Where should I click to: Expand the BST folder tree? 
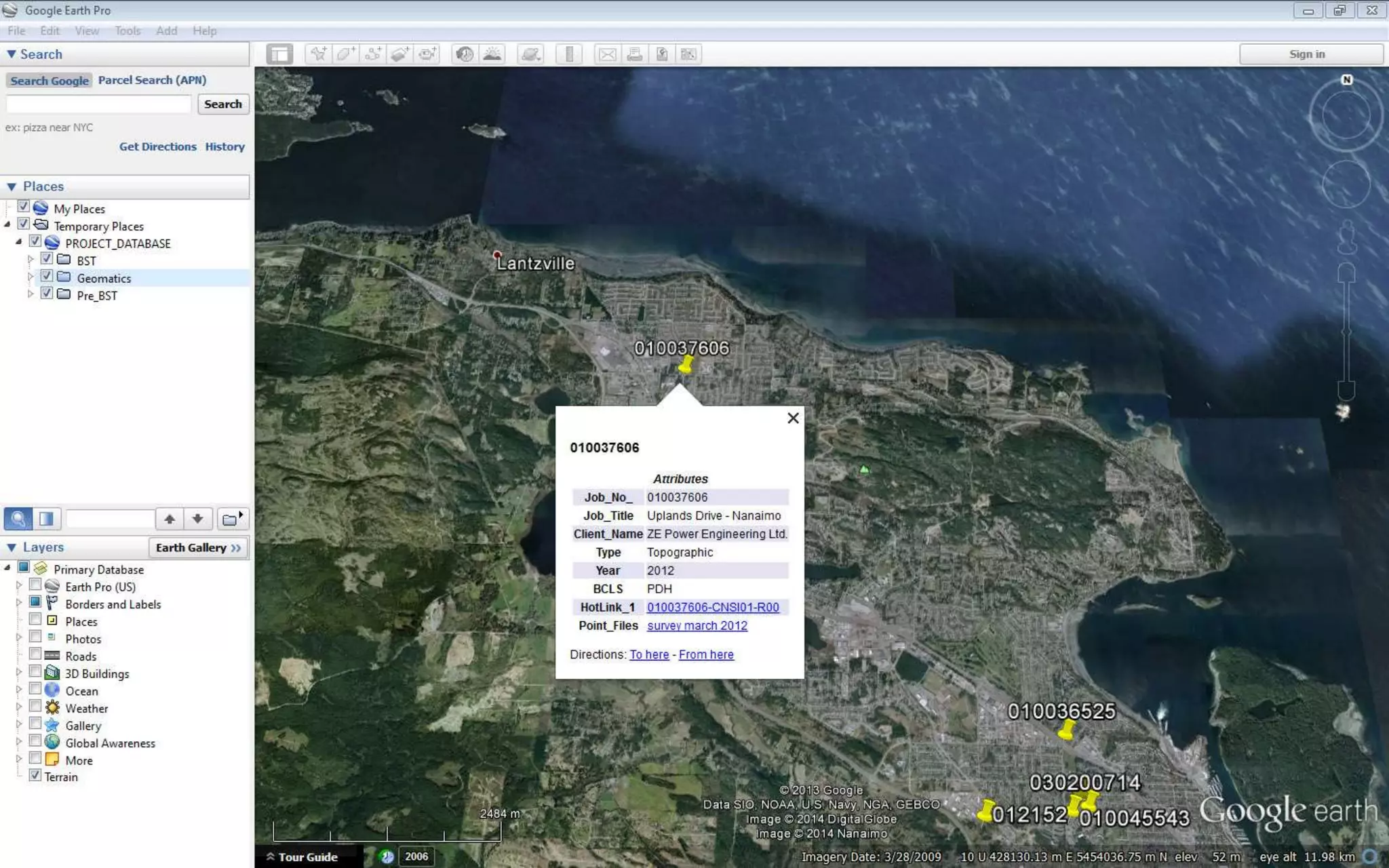click(x=31, y=260)
